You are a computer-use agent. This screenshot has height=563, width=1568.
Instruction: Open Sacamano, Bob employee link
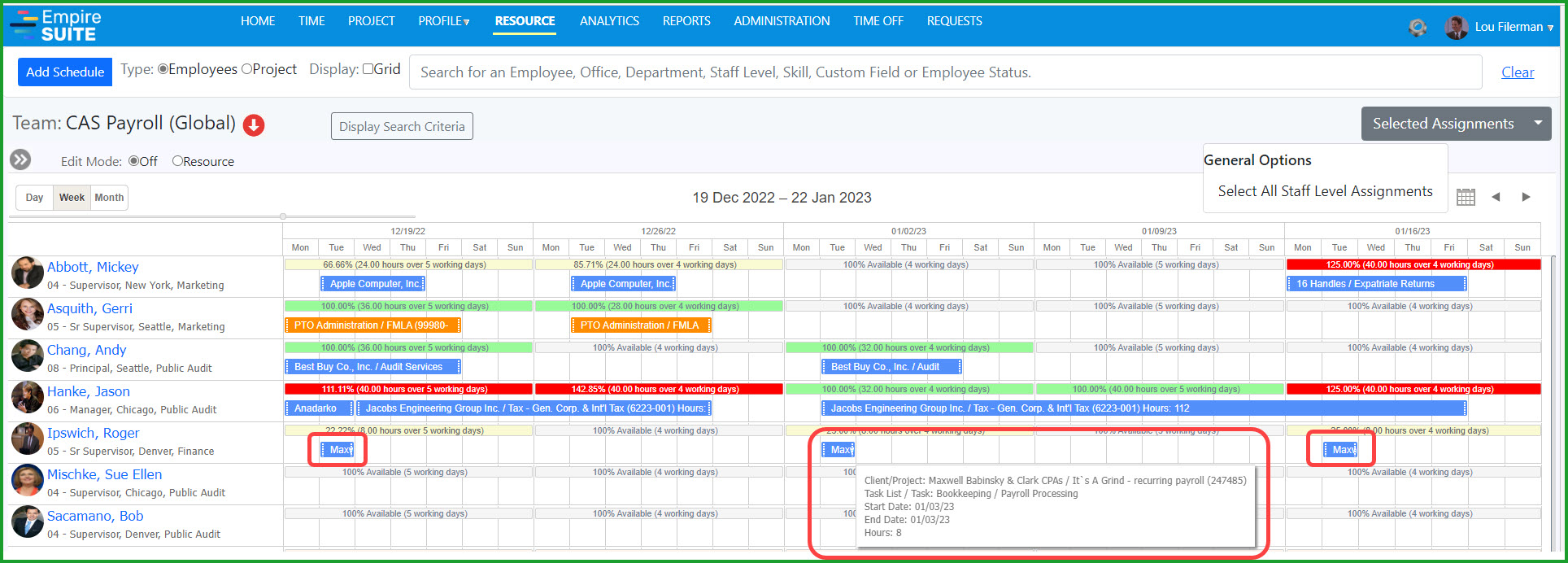95,516
